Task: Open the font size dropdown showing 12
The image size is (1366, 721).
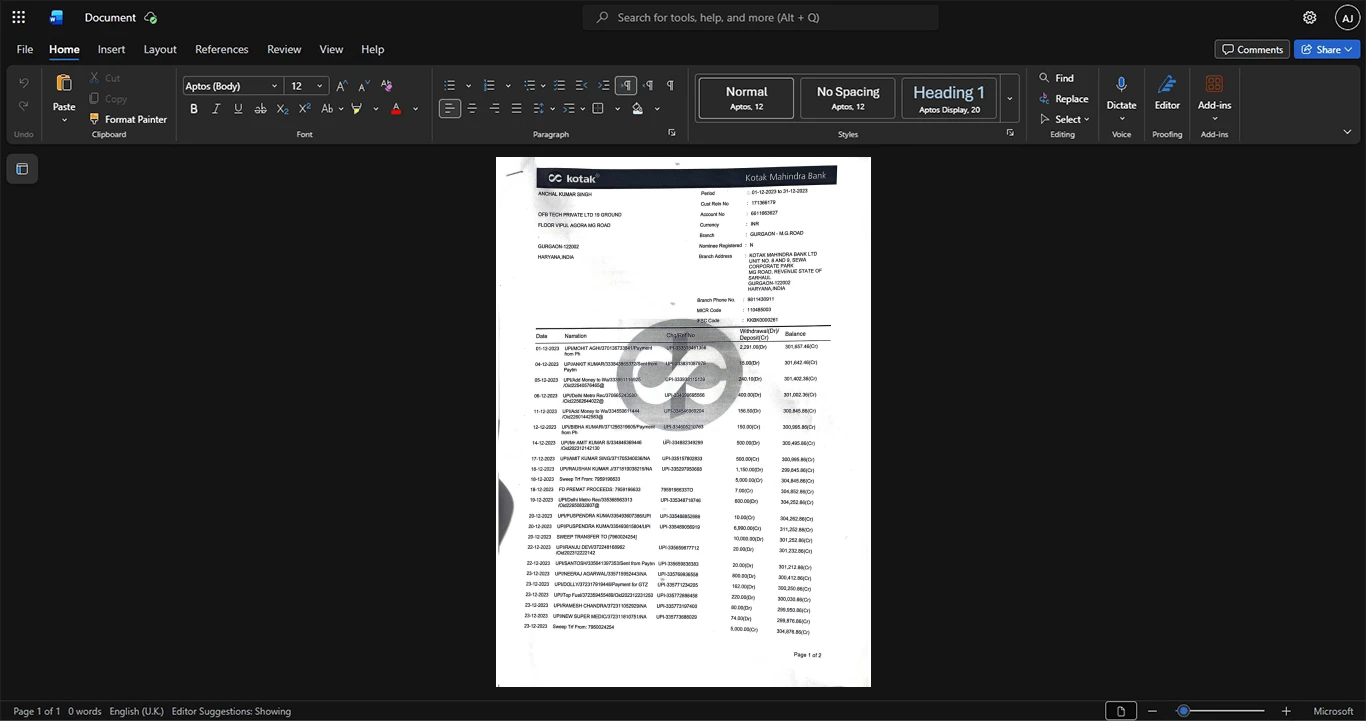Action: (307, 86)
